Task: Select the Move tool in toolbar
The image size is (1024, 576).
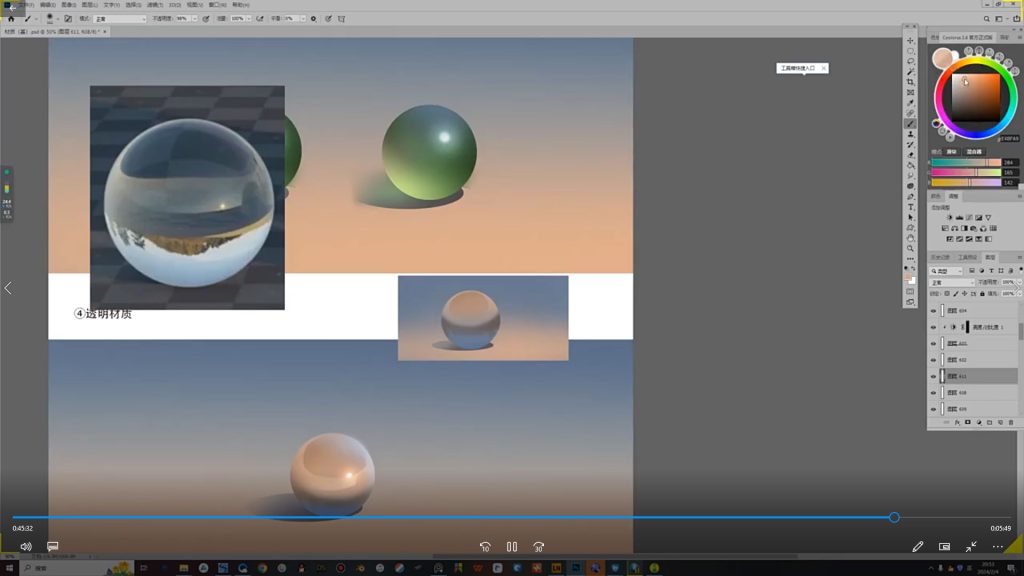Action: click(x=910, y=40)
